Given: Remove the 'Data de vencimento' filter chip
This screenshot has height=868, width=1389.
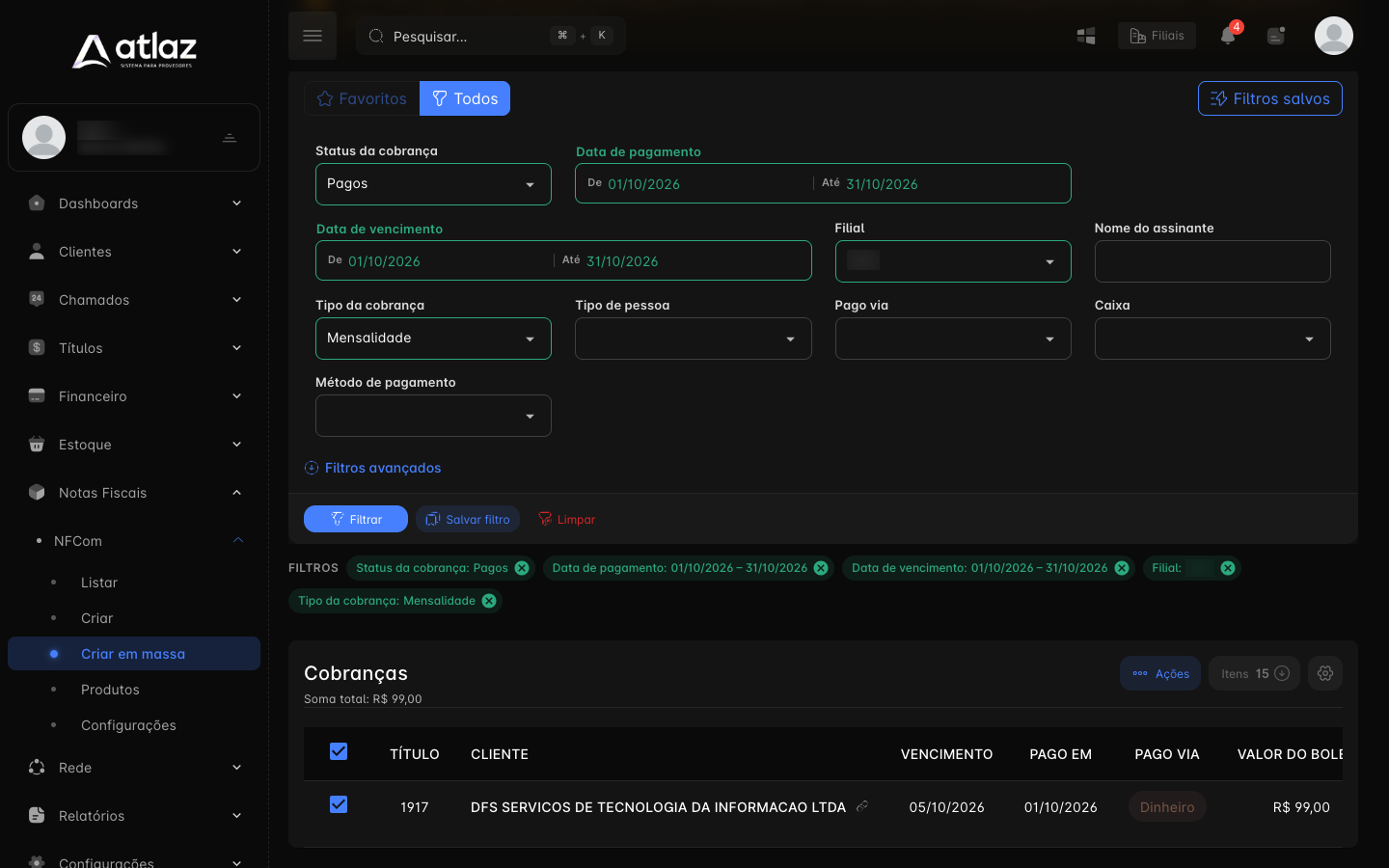Looking at the screenshot, I should pos(1122,568).
